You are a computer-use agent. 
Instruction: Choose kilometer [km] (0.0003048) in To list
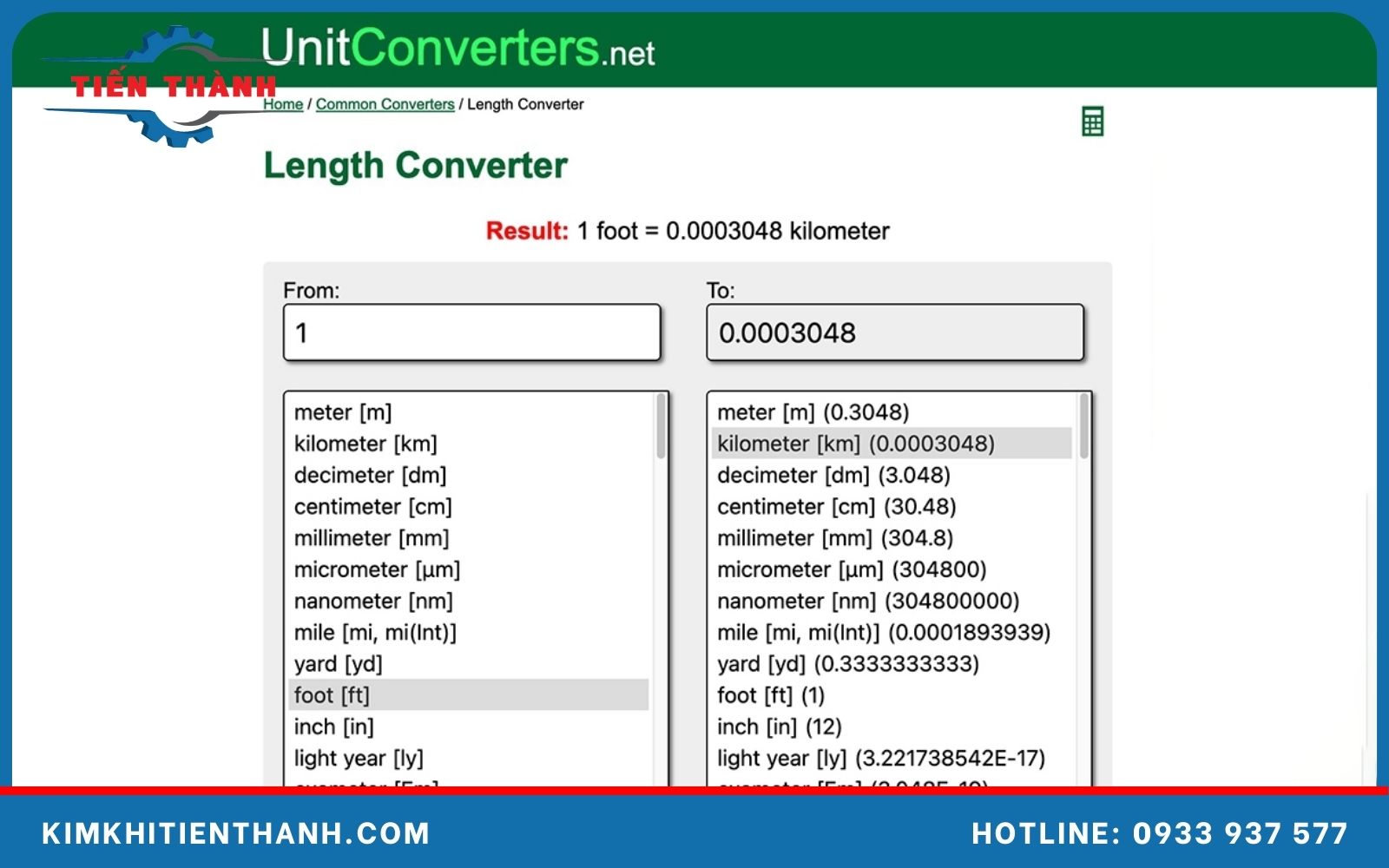855,444
